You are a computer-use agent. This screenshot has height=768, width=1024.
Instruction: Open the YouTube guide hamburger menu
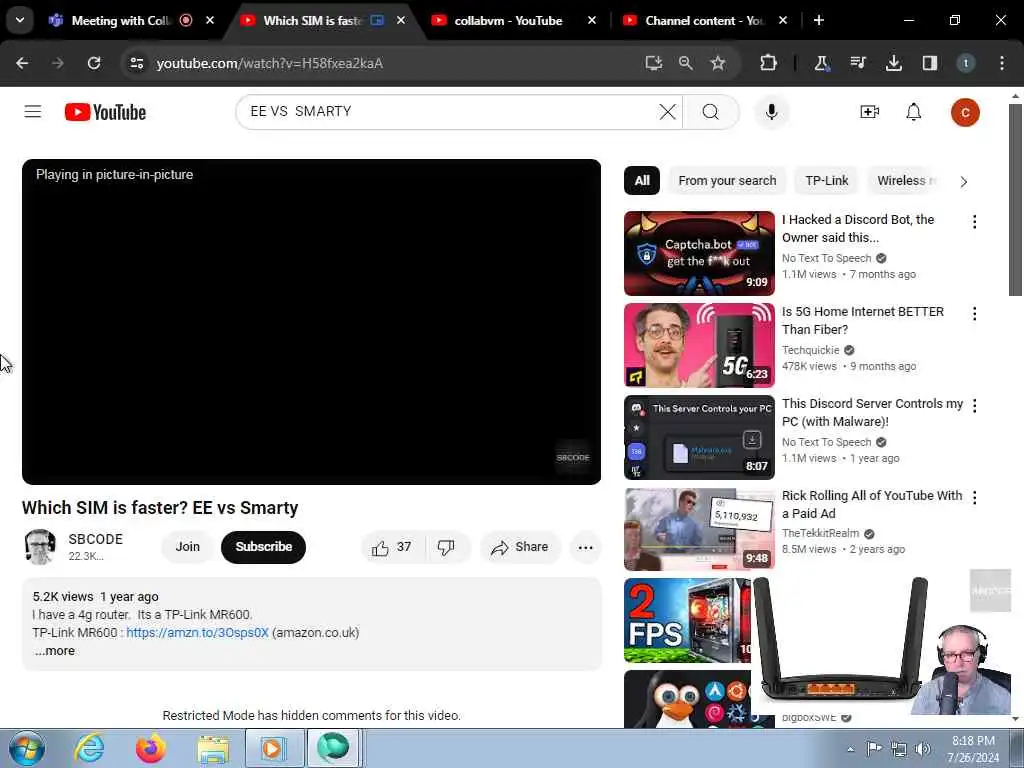(x=33, y=112)
